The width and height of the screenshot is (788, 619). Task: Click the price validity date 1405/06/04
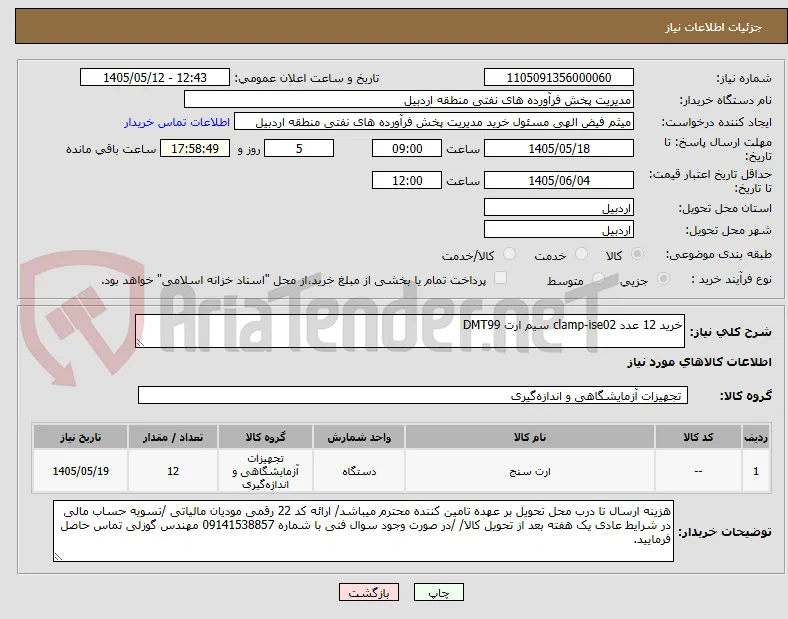click(x=558, y=180)
